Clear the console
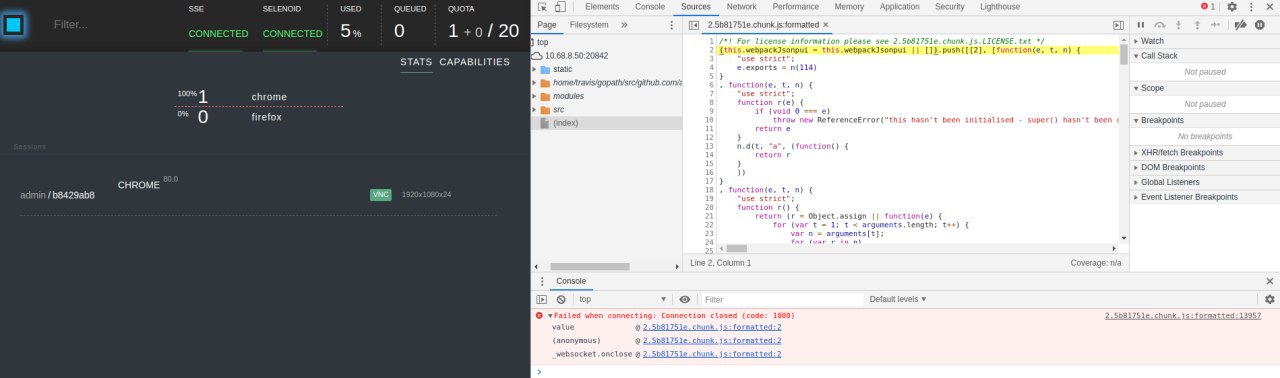The width and height of the screenshot is (1280, 378). tap(561, 299)
